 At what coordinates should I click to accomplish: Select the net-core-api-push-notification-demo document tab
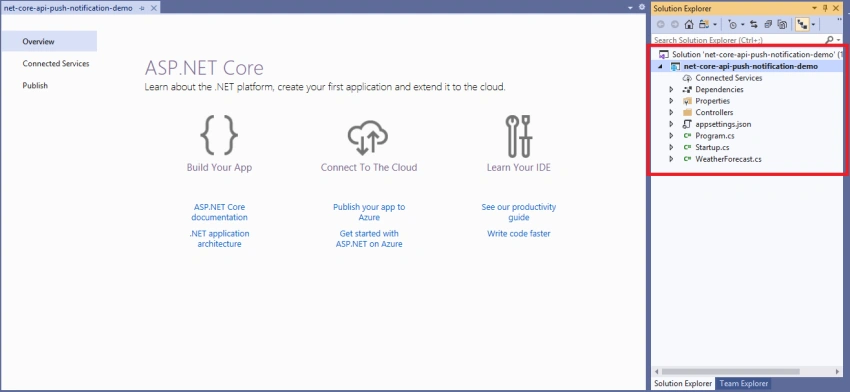point(68,8)
